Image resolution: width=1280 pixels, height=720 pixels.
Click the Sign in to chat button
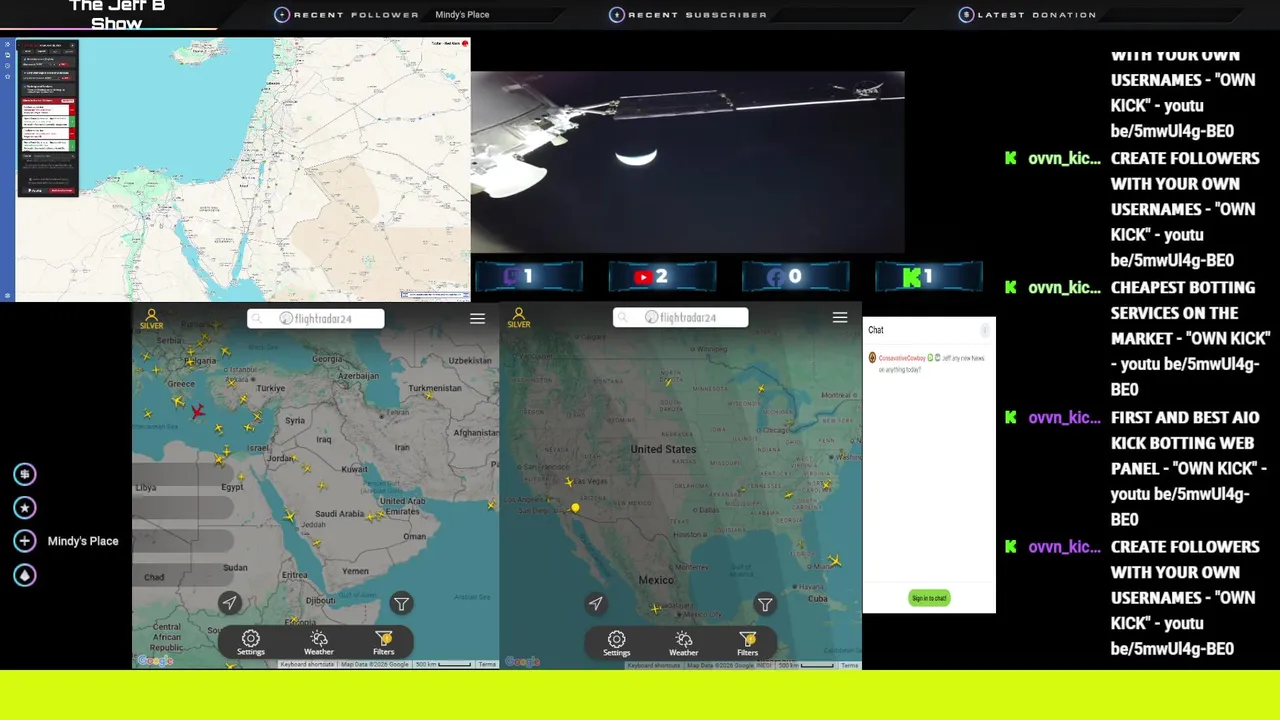coord(929,598)
